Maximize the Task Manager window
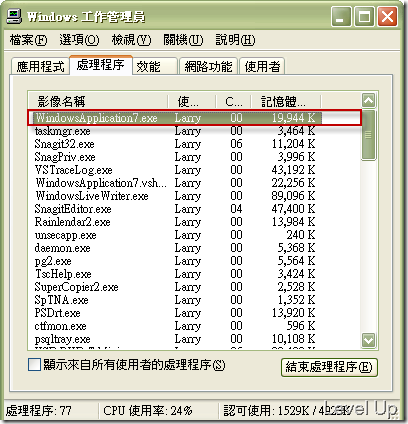The height and width of the screenshot is (424, 408). [x=364, y=17]
